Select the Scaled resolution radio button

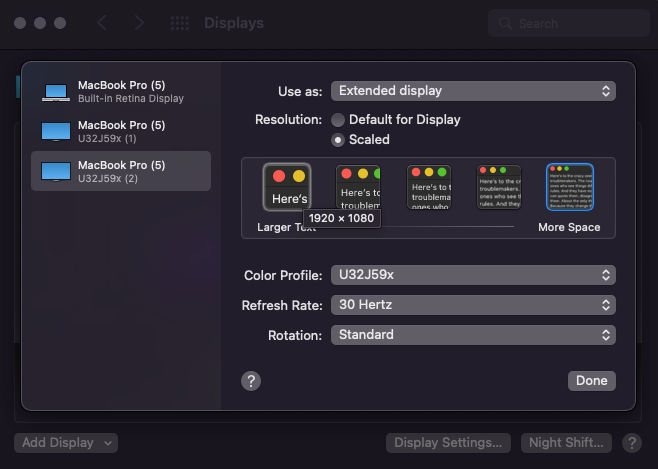(337, 140)
